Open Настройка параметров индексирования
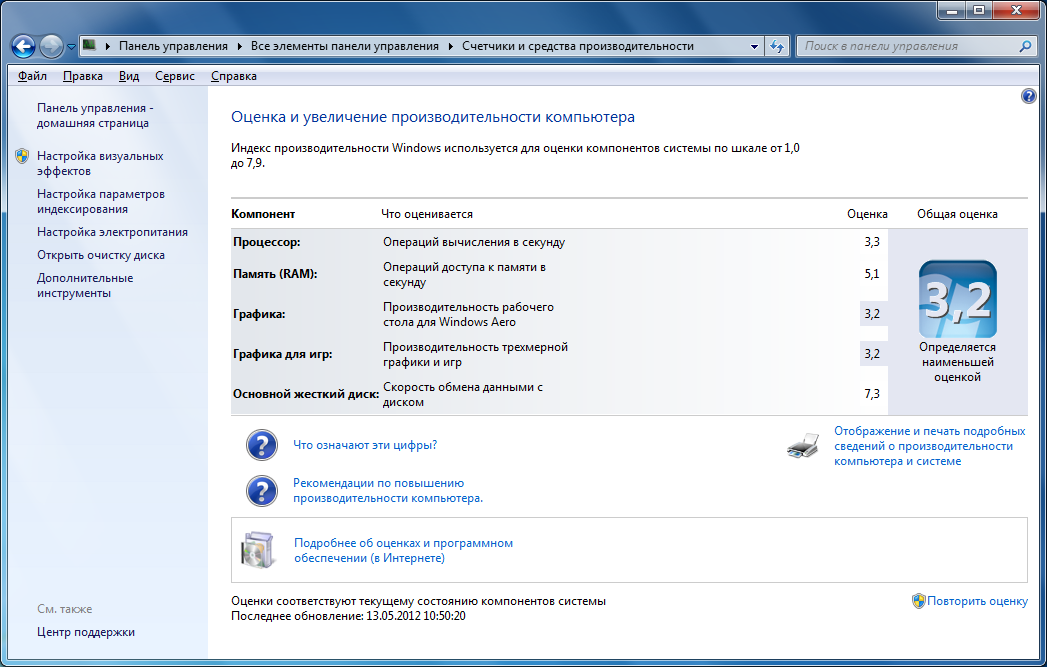Image resolution: width=1047 pixels, height=667 pixels. [101, 202]
